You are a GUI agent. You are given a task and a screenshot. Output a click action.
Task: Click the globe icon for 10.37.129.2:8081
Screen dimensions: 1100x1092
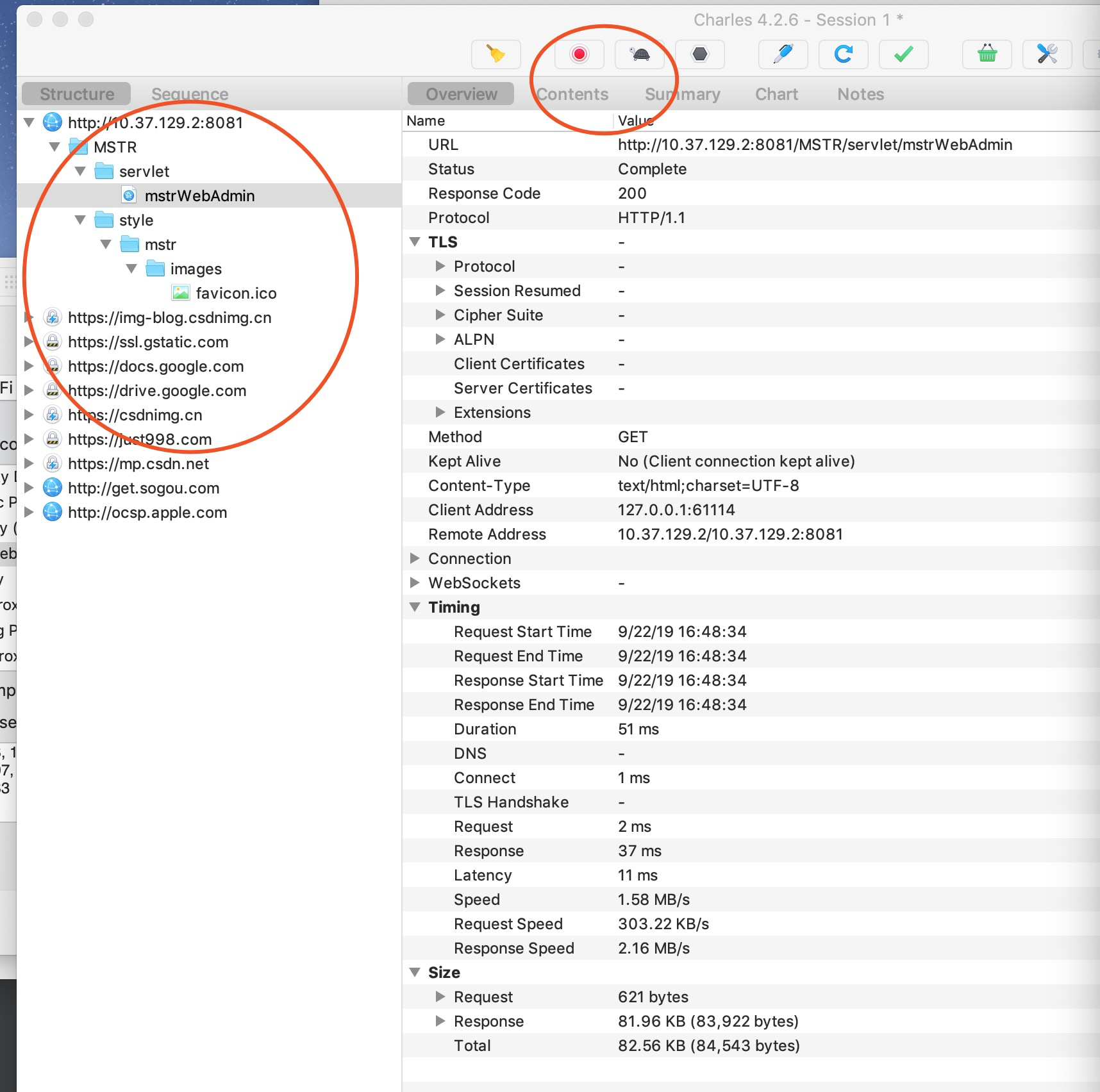coord(53,122)
